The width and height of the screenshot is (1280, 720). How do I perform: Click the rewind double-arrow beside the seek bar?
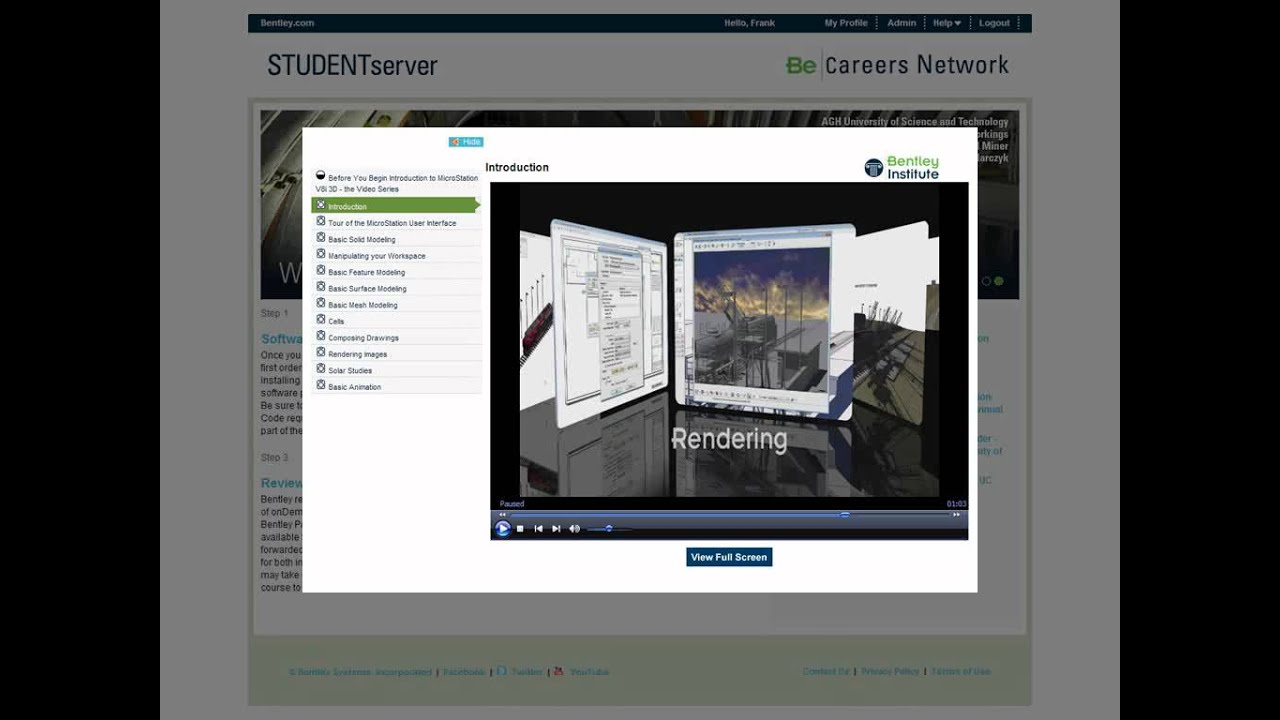pos(502,515)
